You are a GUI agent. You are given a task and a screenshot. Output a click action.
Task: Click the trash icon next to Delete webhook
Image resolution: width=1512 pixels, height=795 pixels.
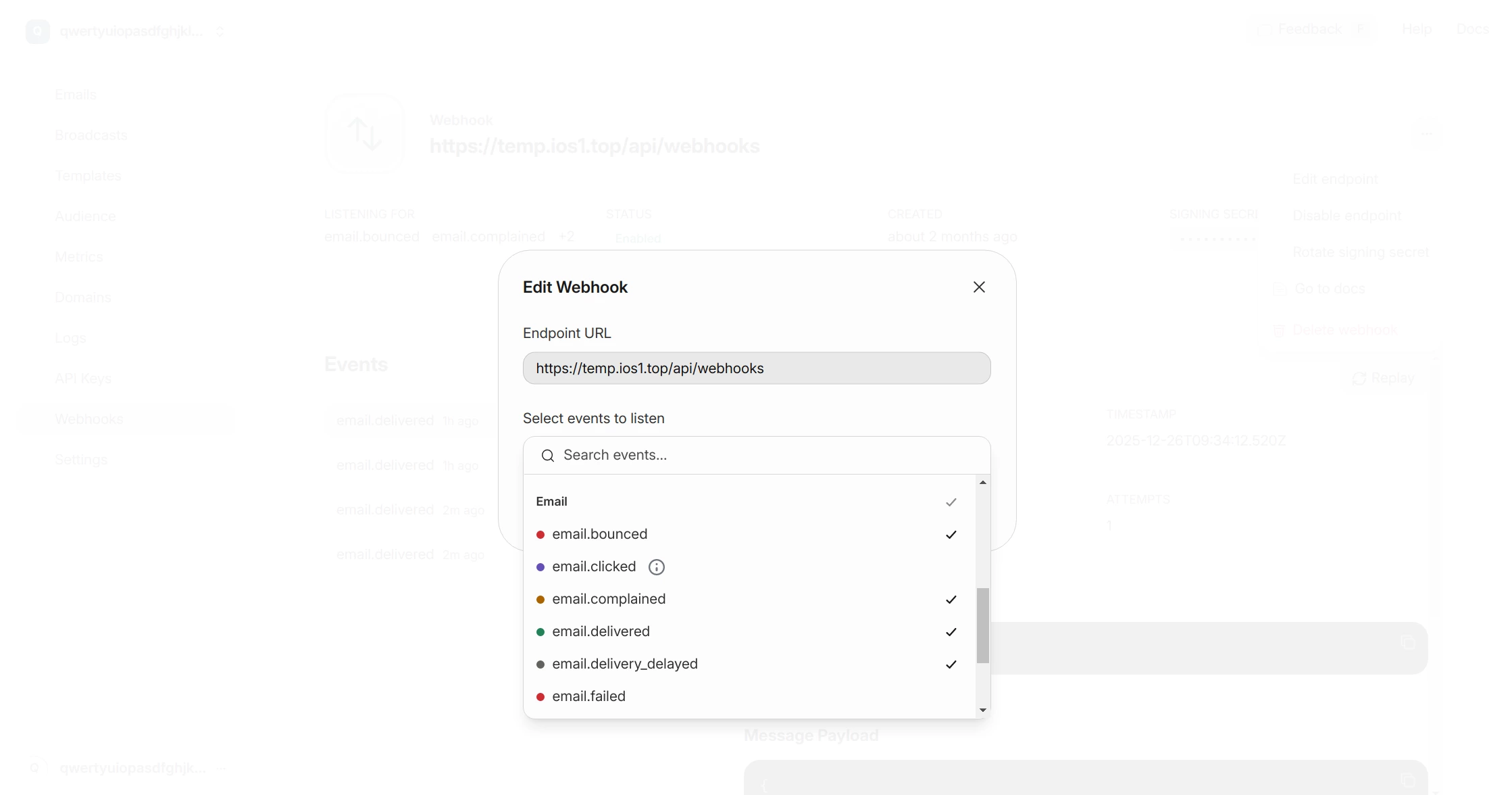1279,330
